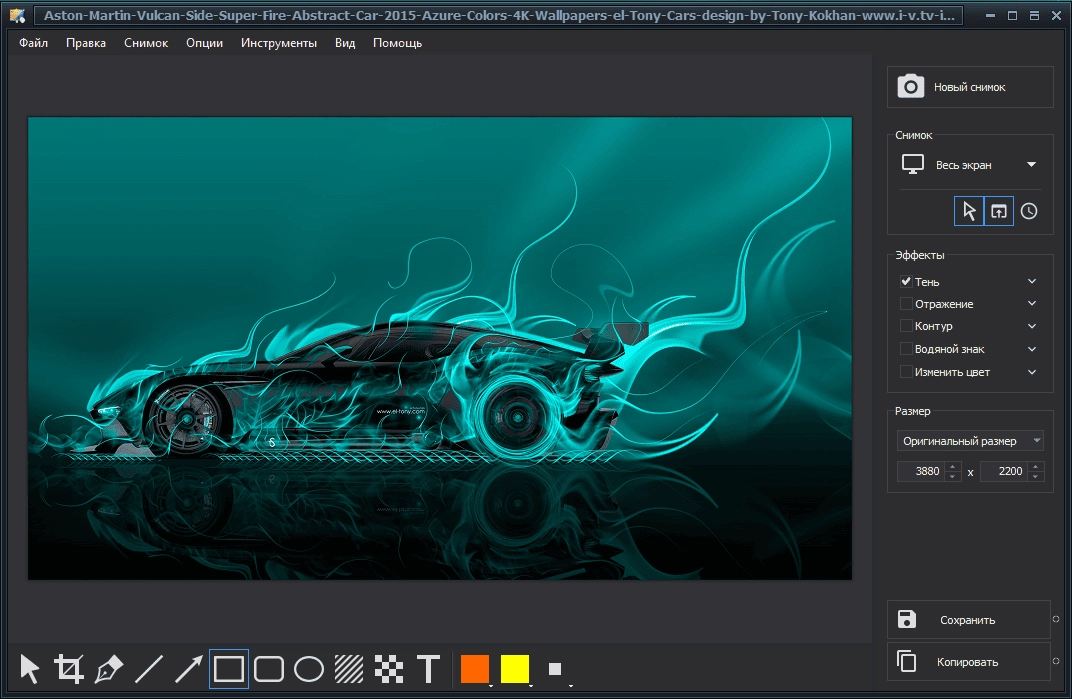Open the Снимок menu

pos(146,42)
